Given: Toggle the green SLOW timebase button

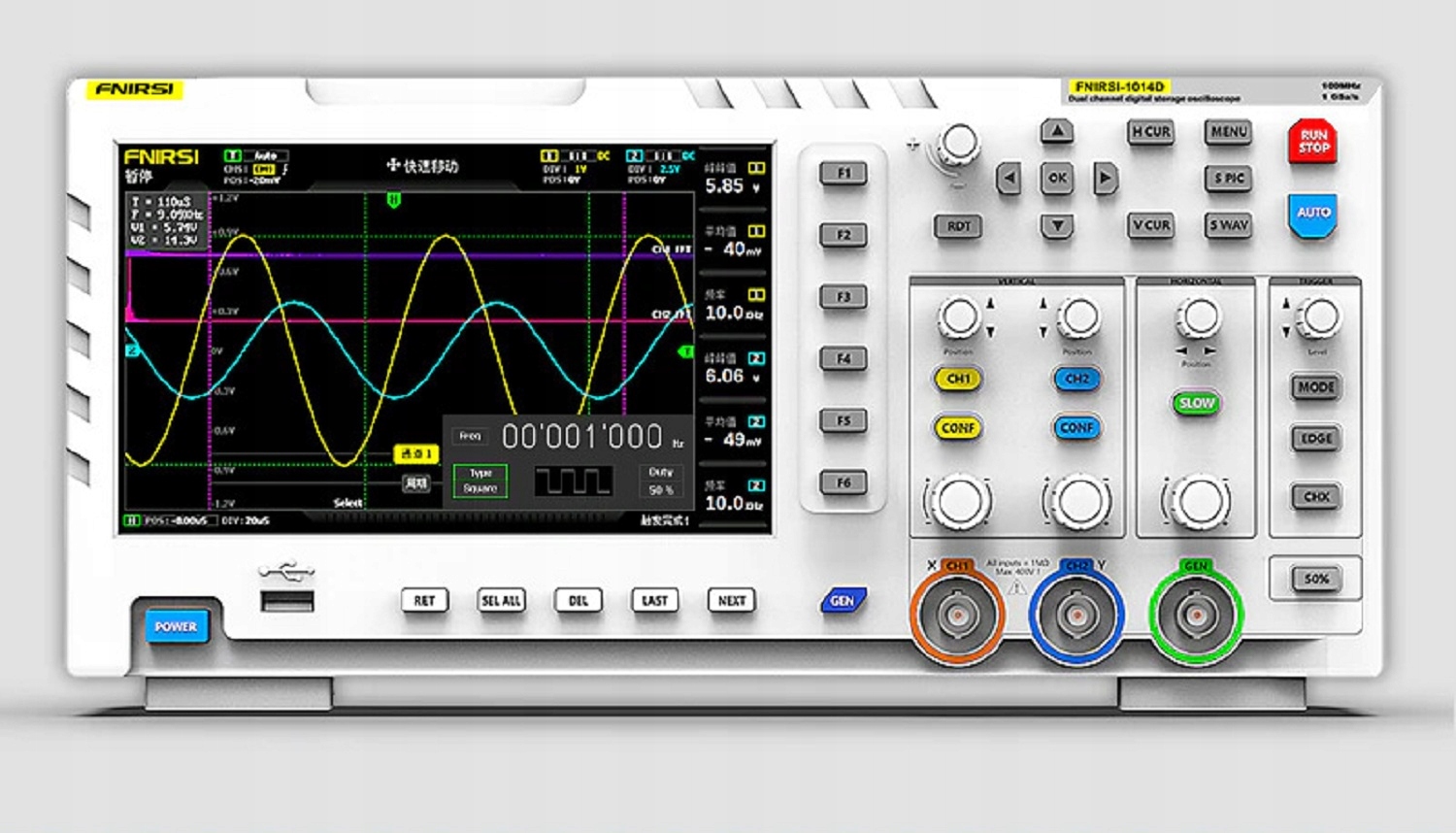Looking at the screenshot, I should [x=1196, y=403].
